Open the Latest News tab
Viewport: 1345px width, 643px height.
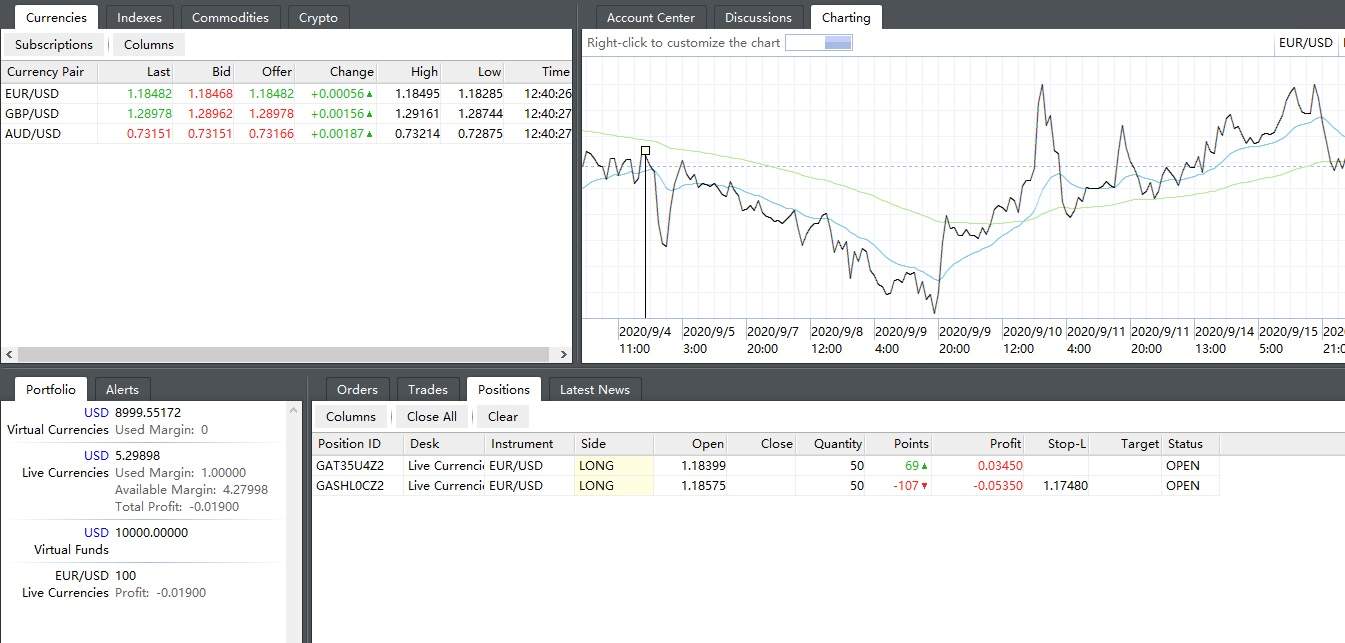594,389
